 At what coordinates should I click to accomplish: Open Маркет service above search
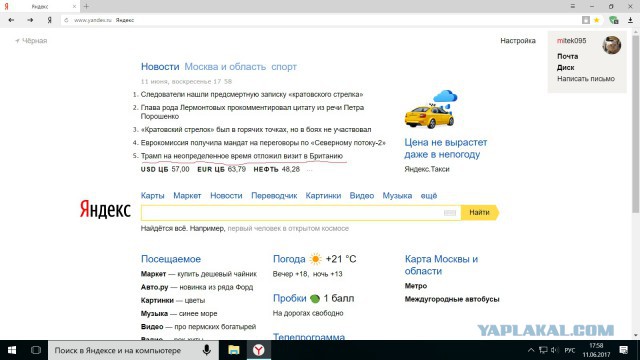pos(187,196)
